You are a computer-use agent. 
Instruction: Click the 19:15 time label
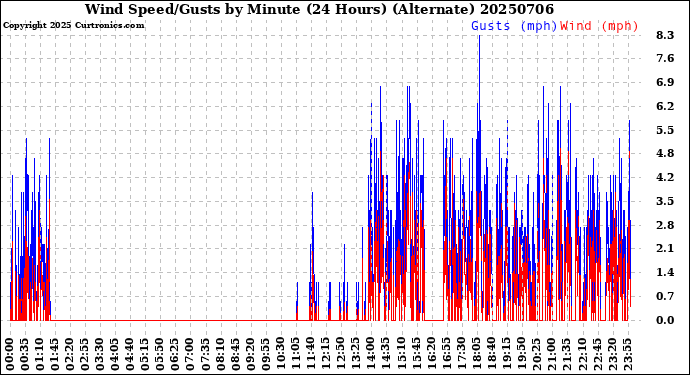[507, 354]
